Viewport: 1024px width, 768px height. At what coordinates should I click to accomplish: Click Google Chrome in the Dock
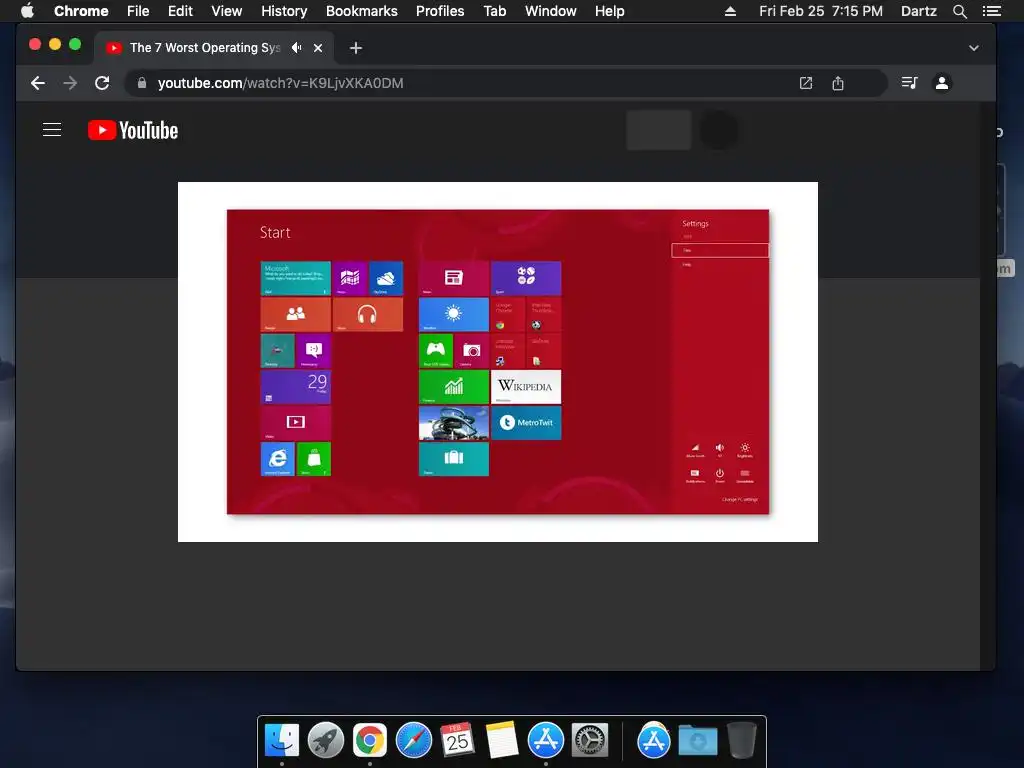[370, 740]
